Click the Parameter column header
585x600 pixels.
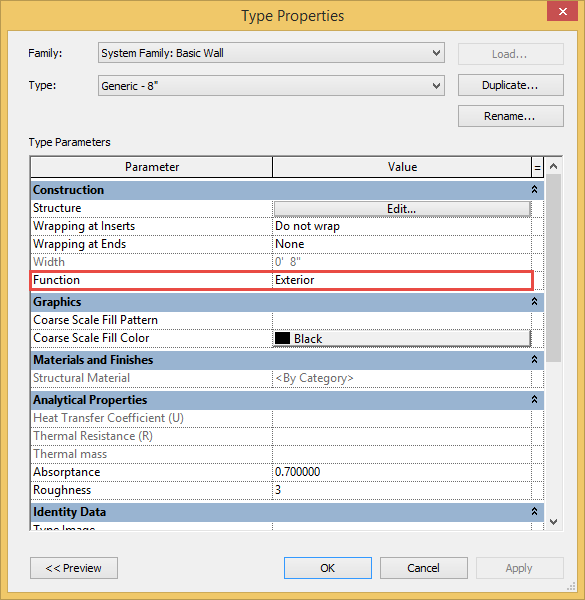pyautogui.click(x=152, y=167)
